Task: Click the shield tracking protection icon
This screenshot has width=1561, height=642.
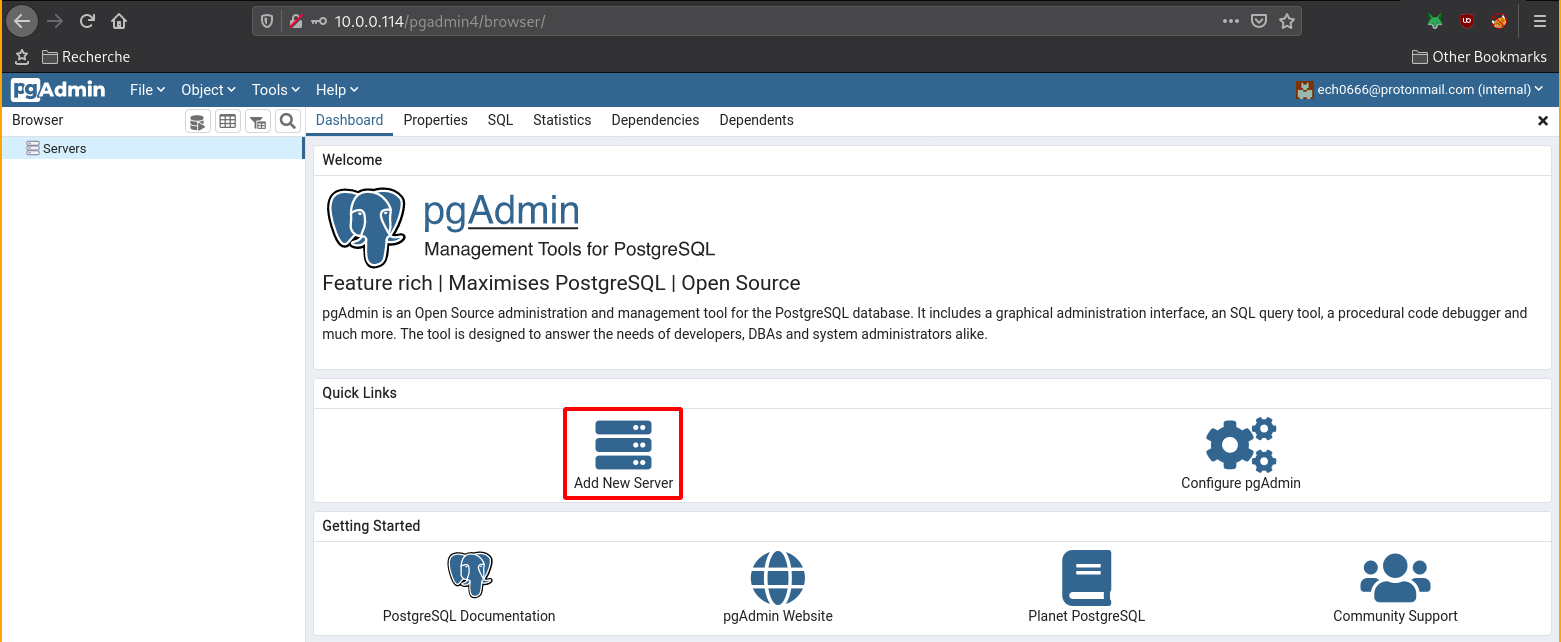Action: pos(267,21)
